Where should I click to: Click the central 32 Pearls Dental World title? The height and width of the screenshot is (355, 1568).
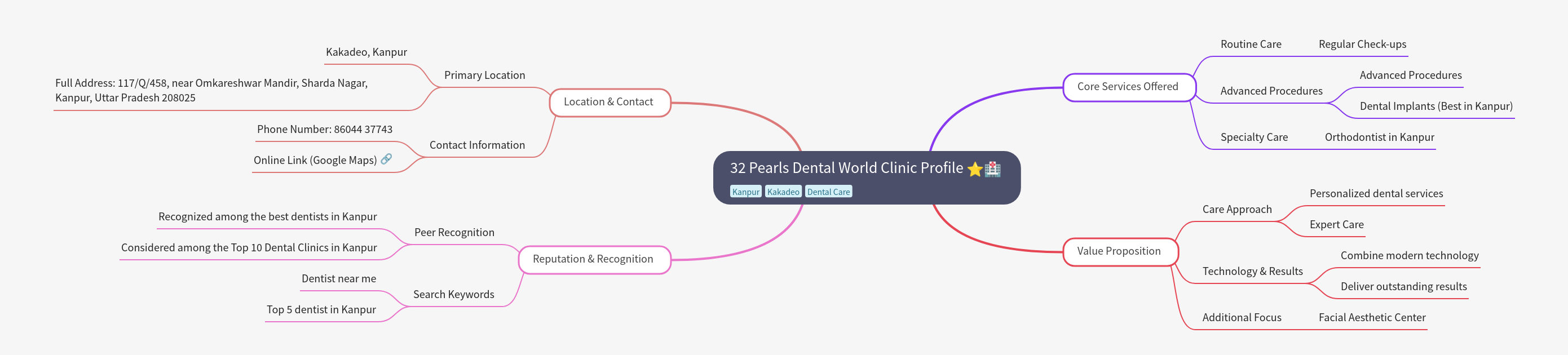[846, 168]
